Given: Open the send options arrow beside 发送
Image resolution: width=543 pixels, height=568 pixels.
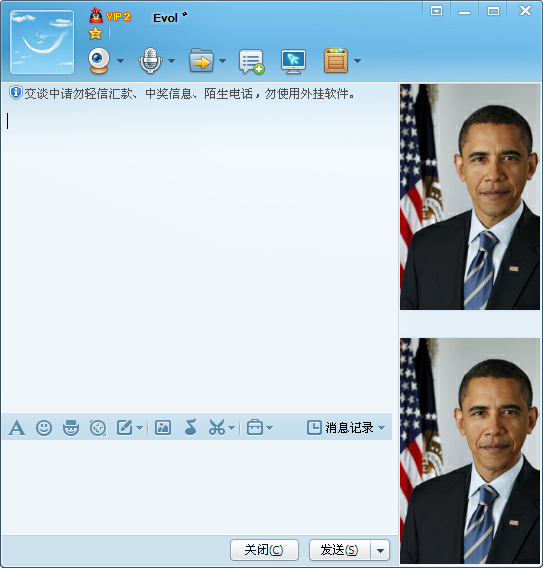Looking at the screenshot, I should coord(380,551).
